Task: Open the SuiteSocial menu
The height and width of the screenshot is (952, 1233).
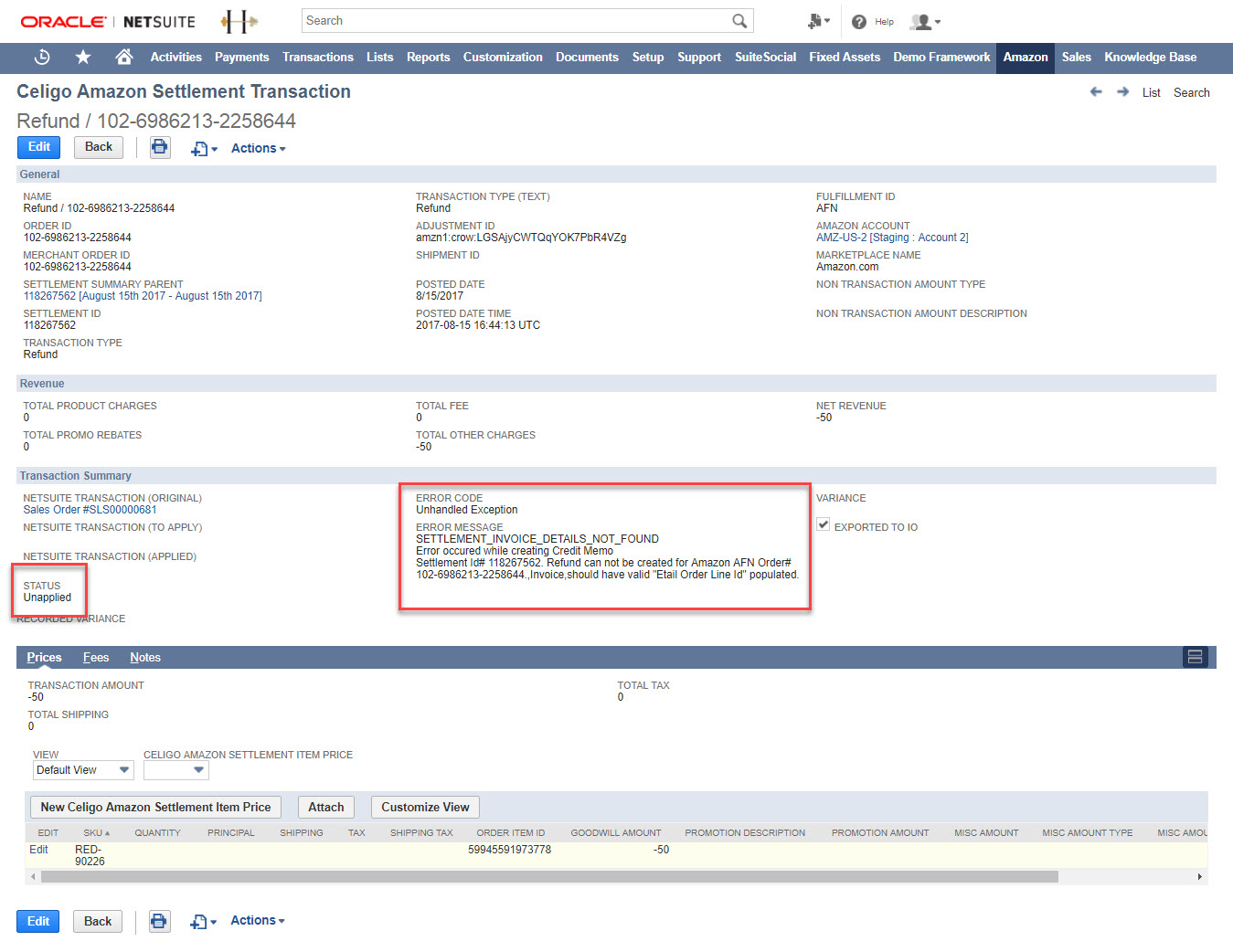Action: [x=765, y=57]
